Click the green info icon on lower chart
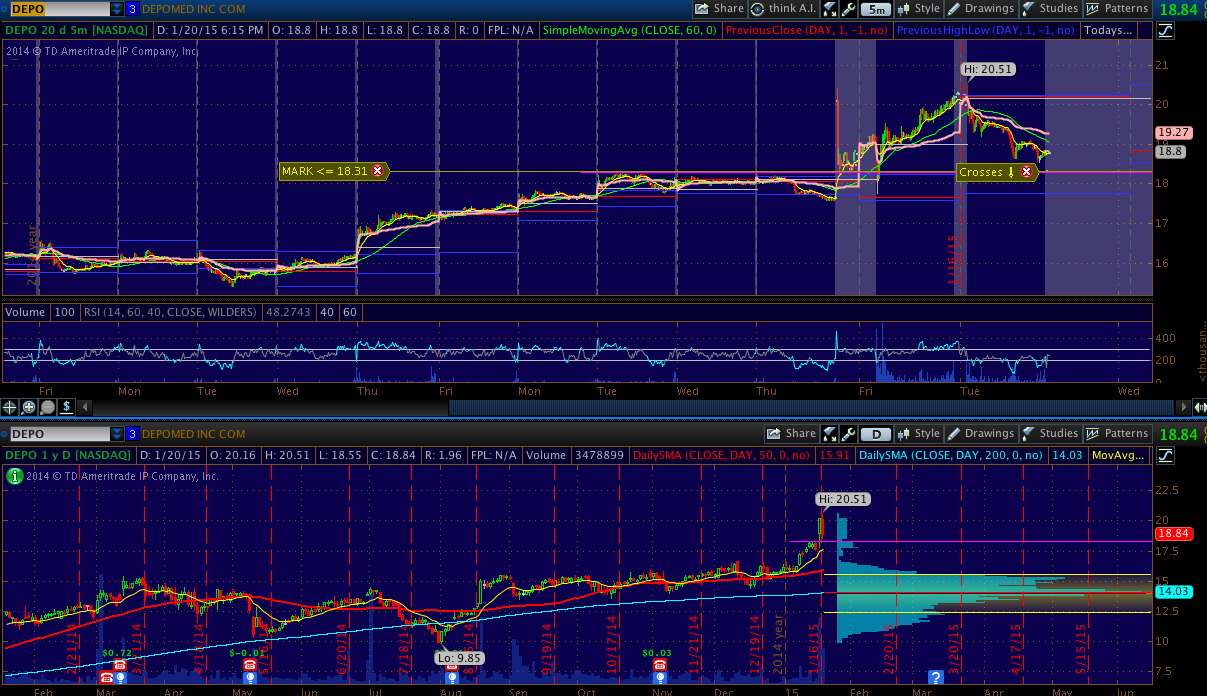 (x=13, y=476)
